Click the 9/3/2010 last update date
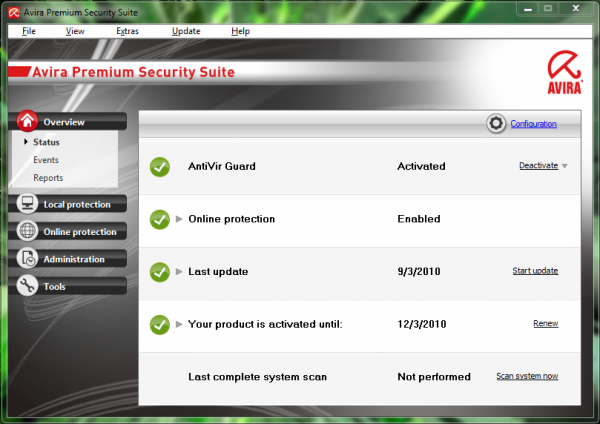Image resolution: width=600 pixels, height=424 pixels. coord(419,271)
